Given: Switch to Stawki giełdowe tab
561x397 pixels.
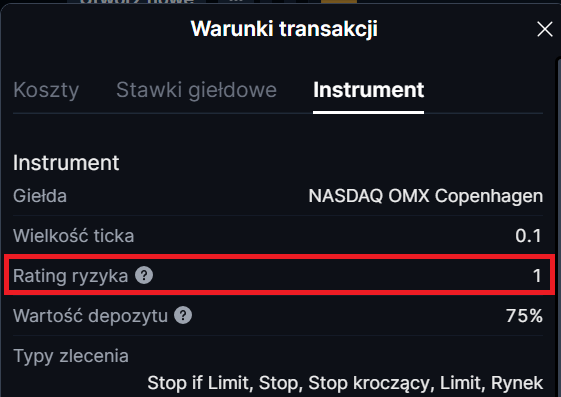Looking at the screenshot, I should tap(196, 90).
